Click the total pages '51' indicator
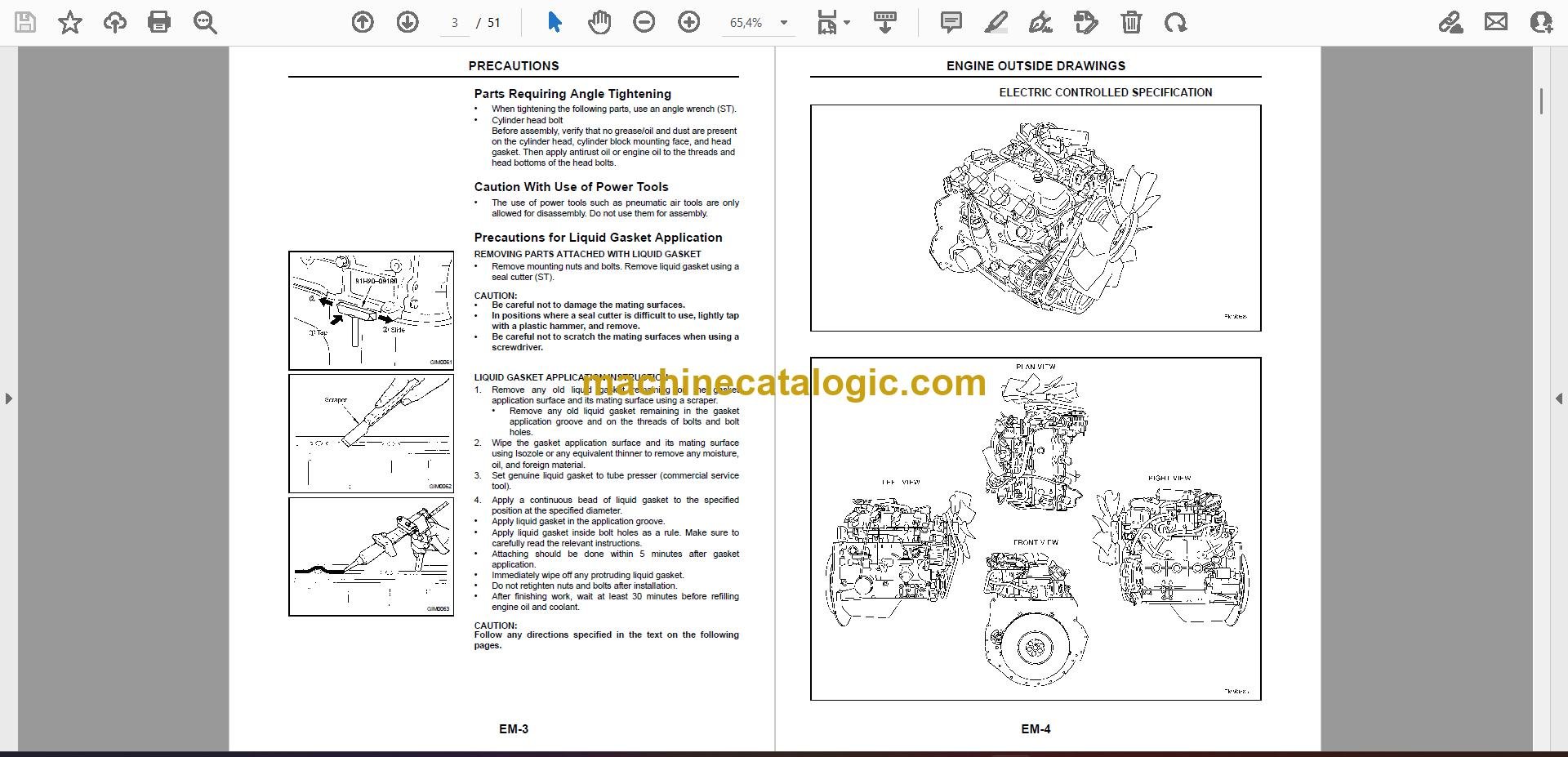Viewport: 1568px width, 757px height. pos(493,23)
